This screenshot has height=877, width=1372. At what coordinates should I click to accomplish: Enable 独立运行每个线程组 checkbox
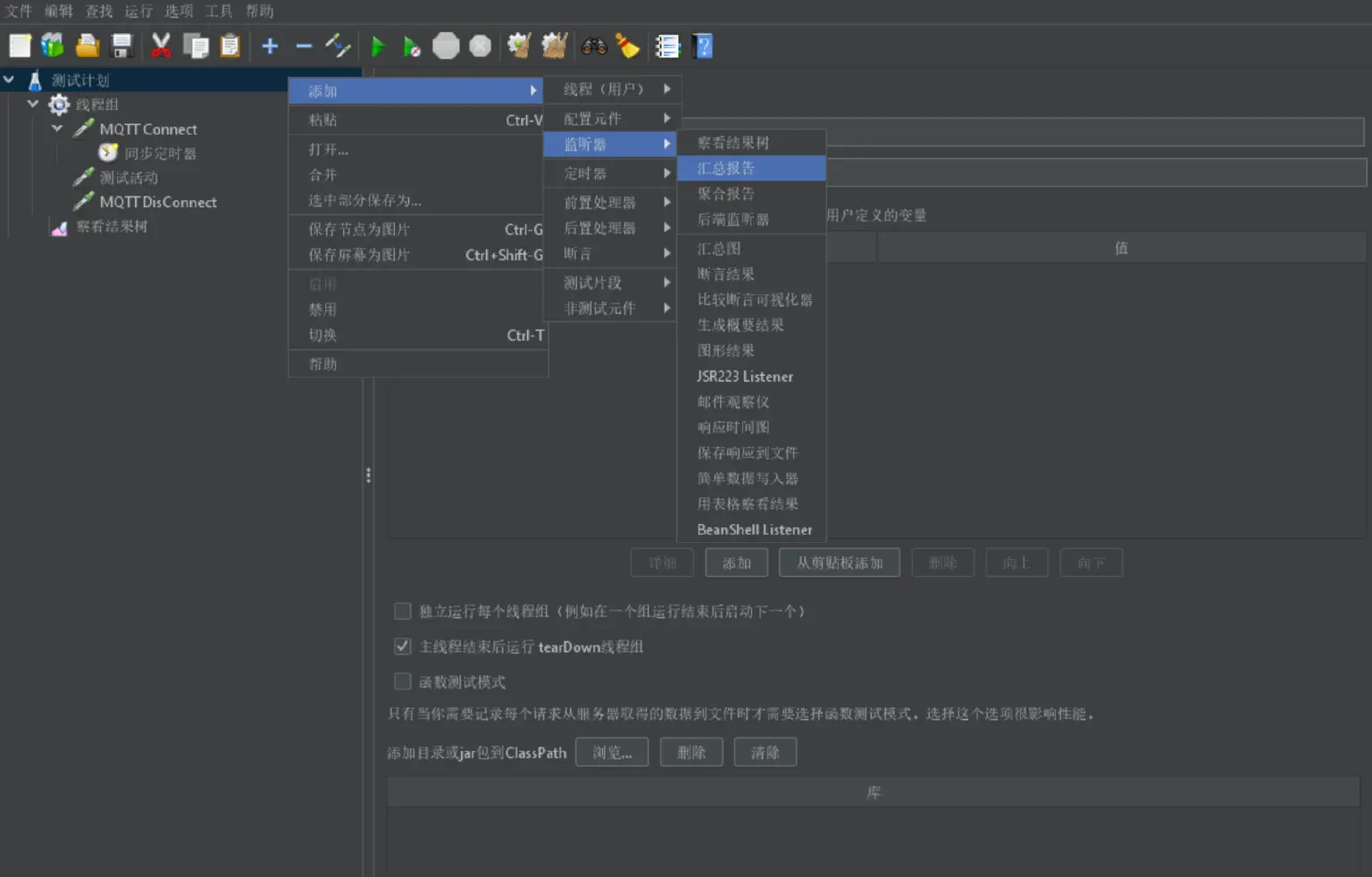click(x=402, y=611)
